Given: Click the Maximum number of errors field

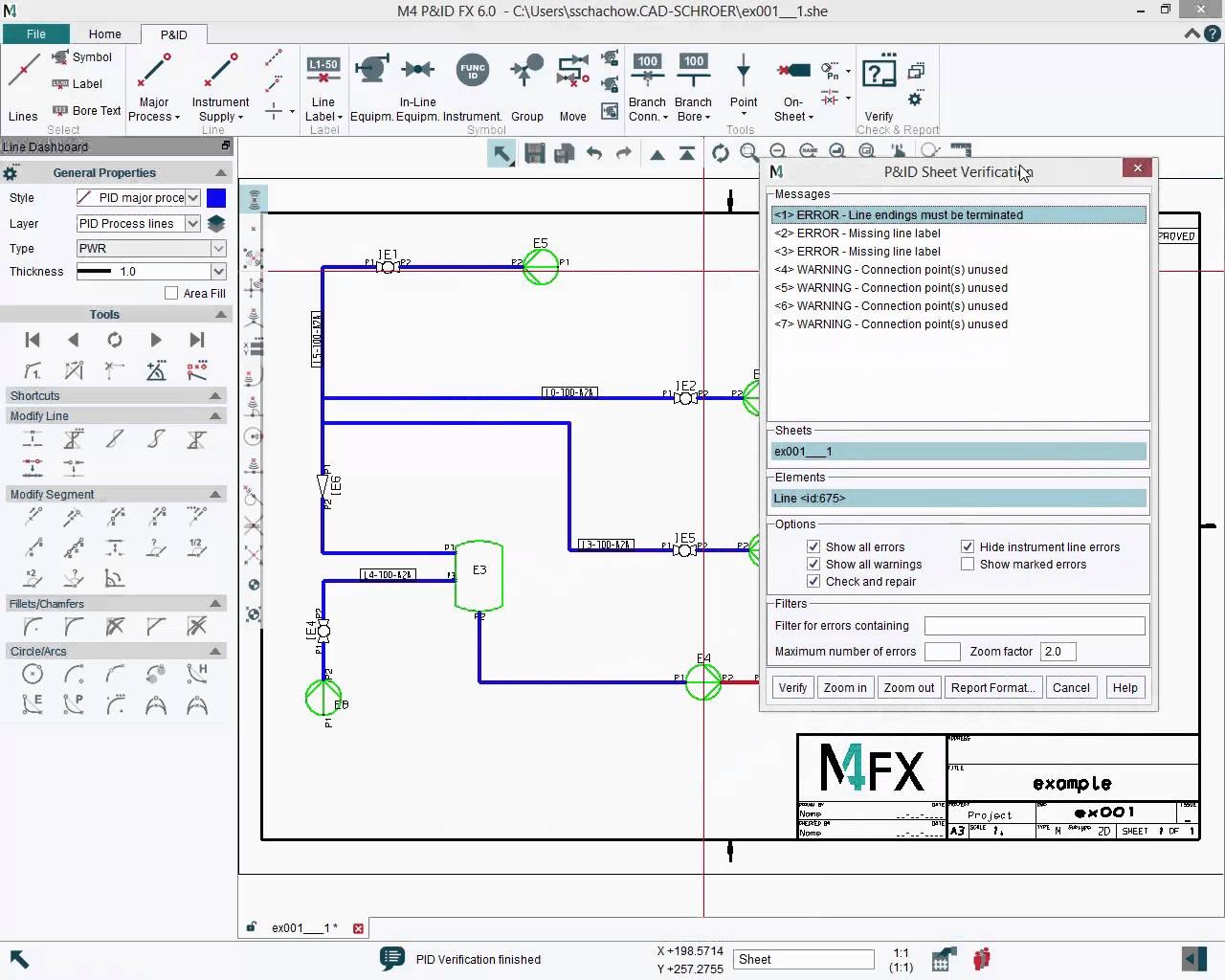Looking at the screenshot, I should pos(942,652).
